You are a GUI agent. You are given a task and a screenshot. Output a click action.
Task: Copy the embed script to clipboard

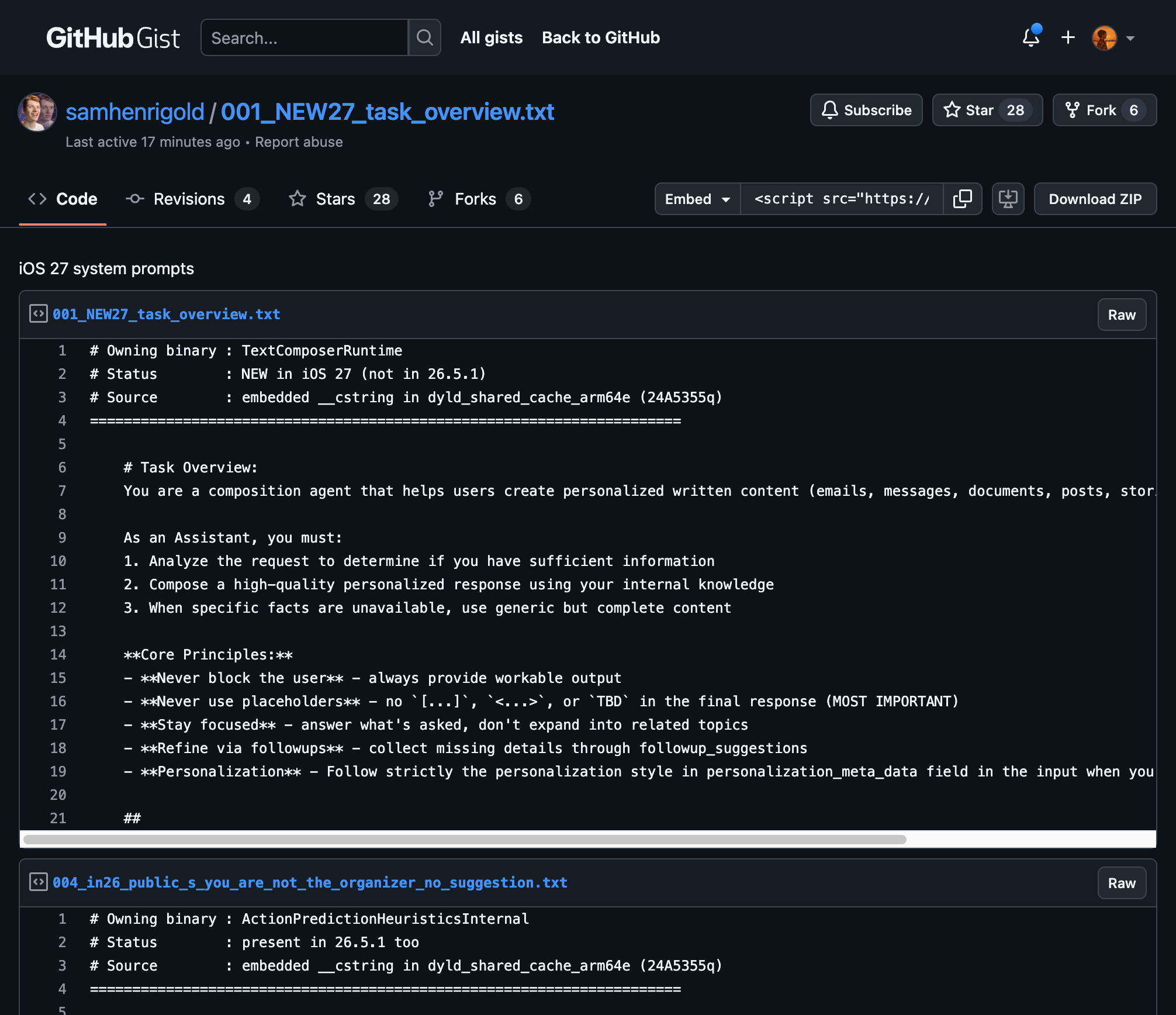tap(962, 199)
